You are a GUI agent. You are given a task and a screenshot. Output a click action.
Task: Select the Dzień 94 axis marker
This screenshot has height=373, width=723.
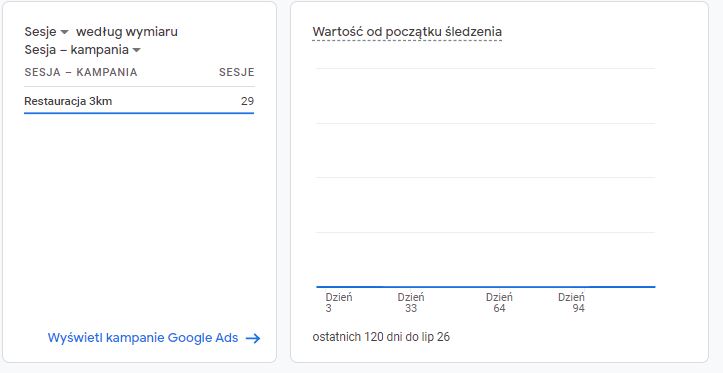point(571,303)
